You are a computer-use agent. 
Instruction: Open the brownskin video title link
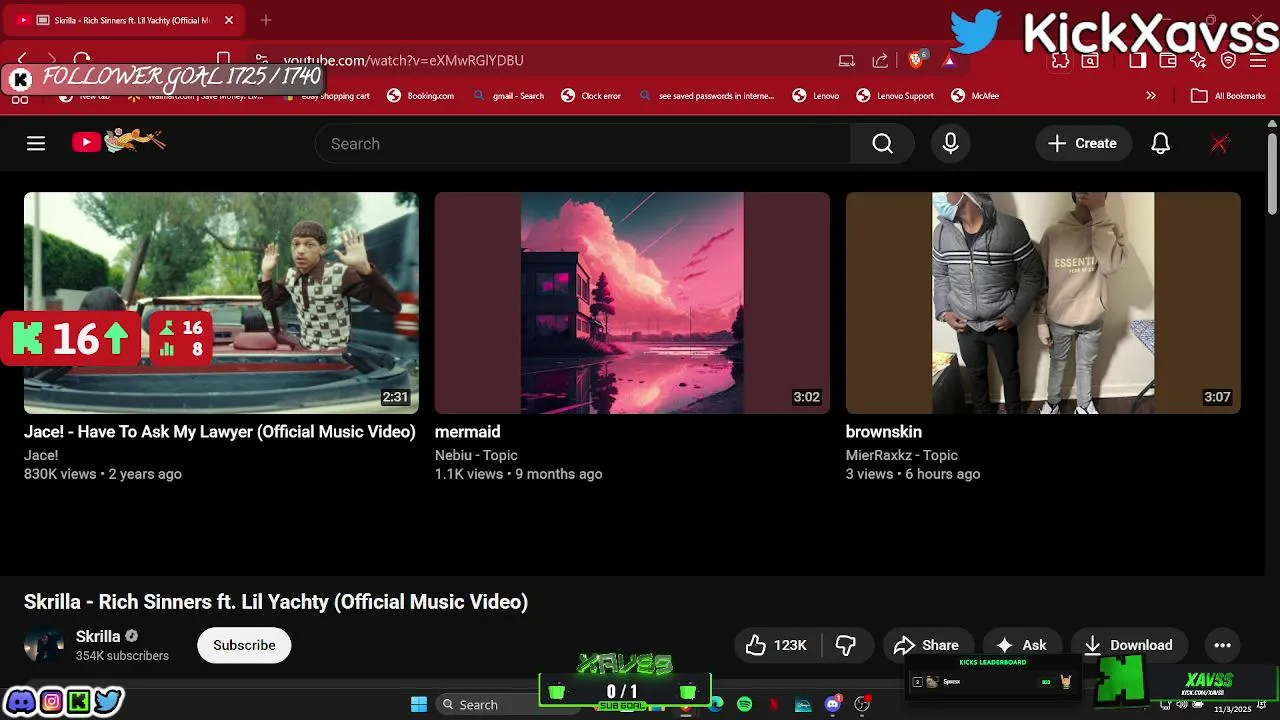click(884, 432)
